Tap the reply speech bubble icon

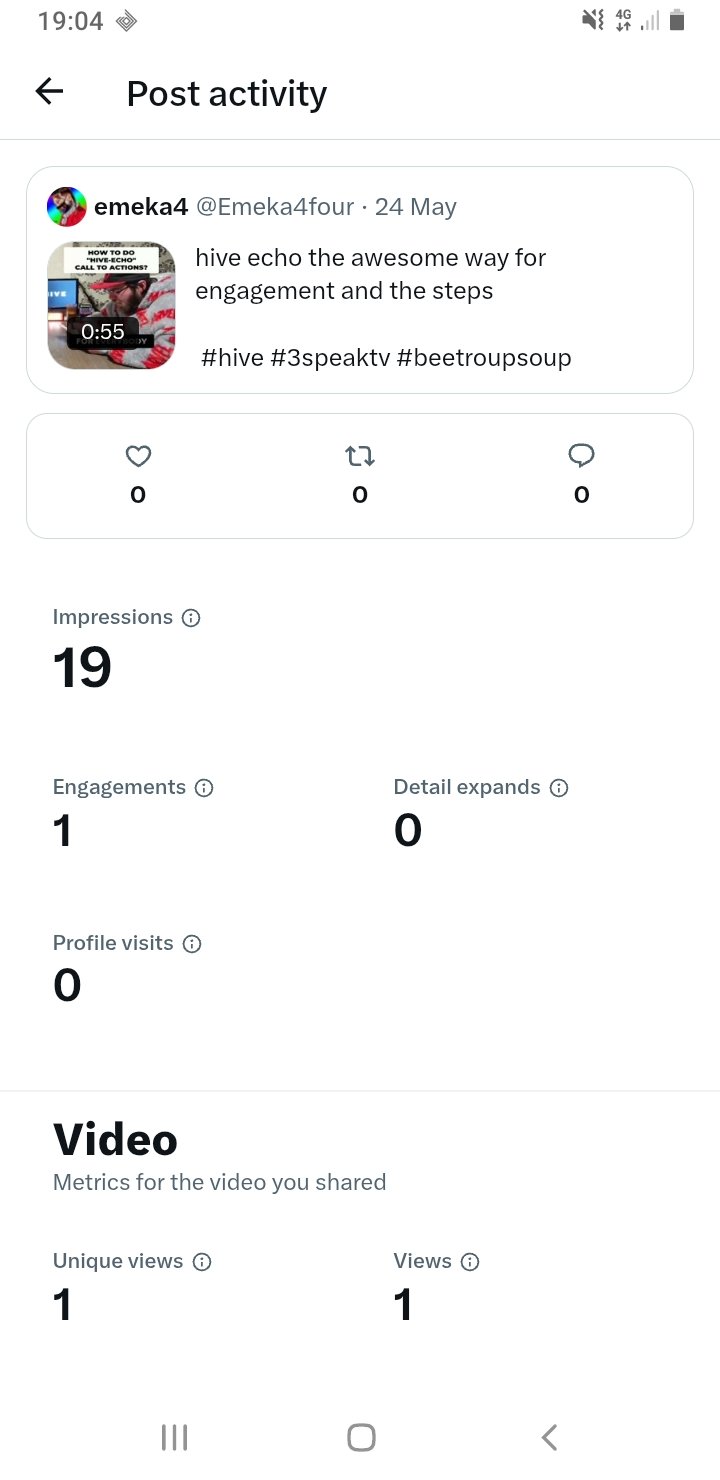coord(581,456)
